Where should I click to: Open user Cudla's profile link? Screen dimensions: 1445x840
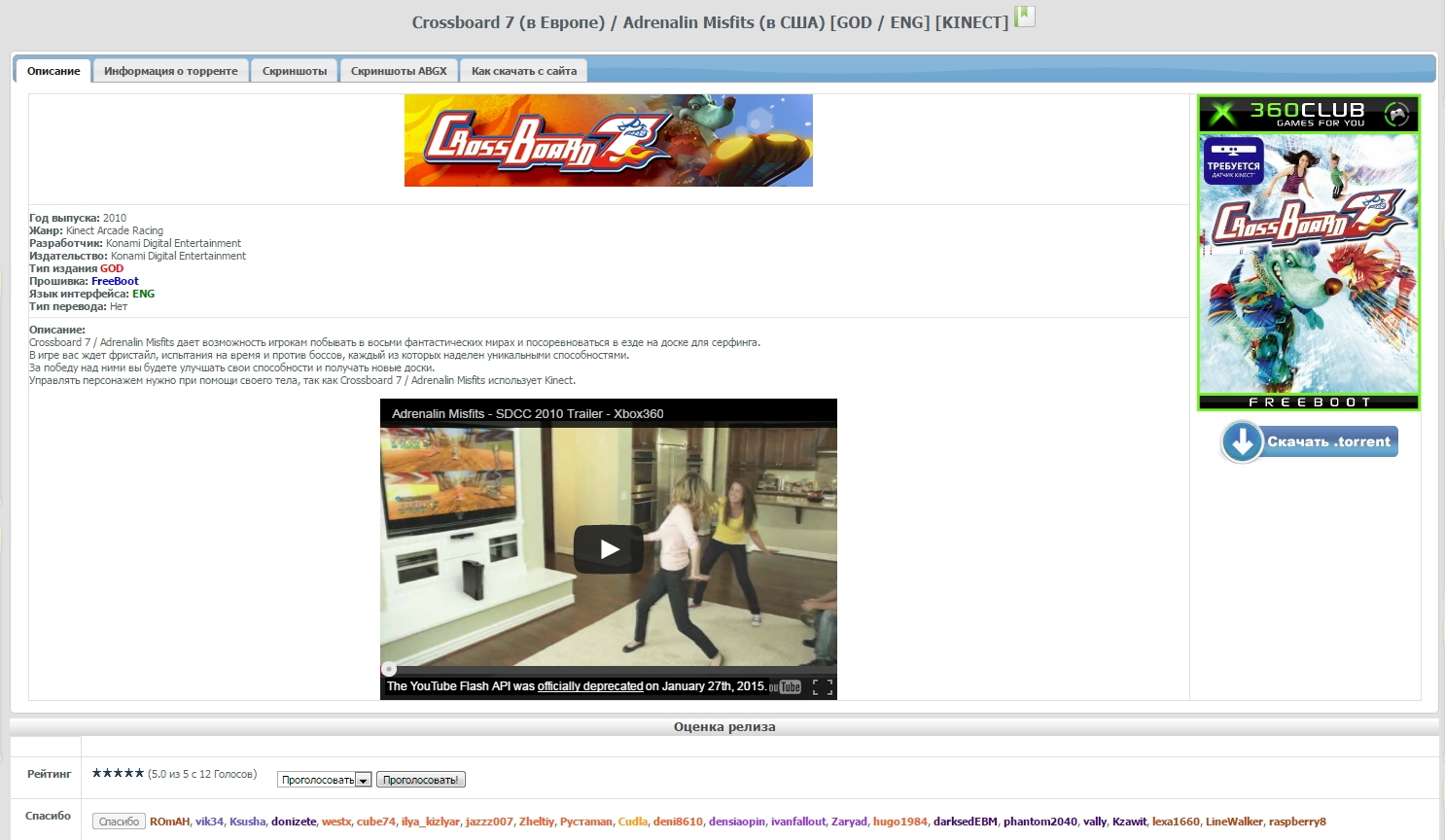(x=633, y=822)
